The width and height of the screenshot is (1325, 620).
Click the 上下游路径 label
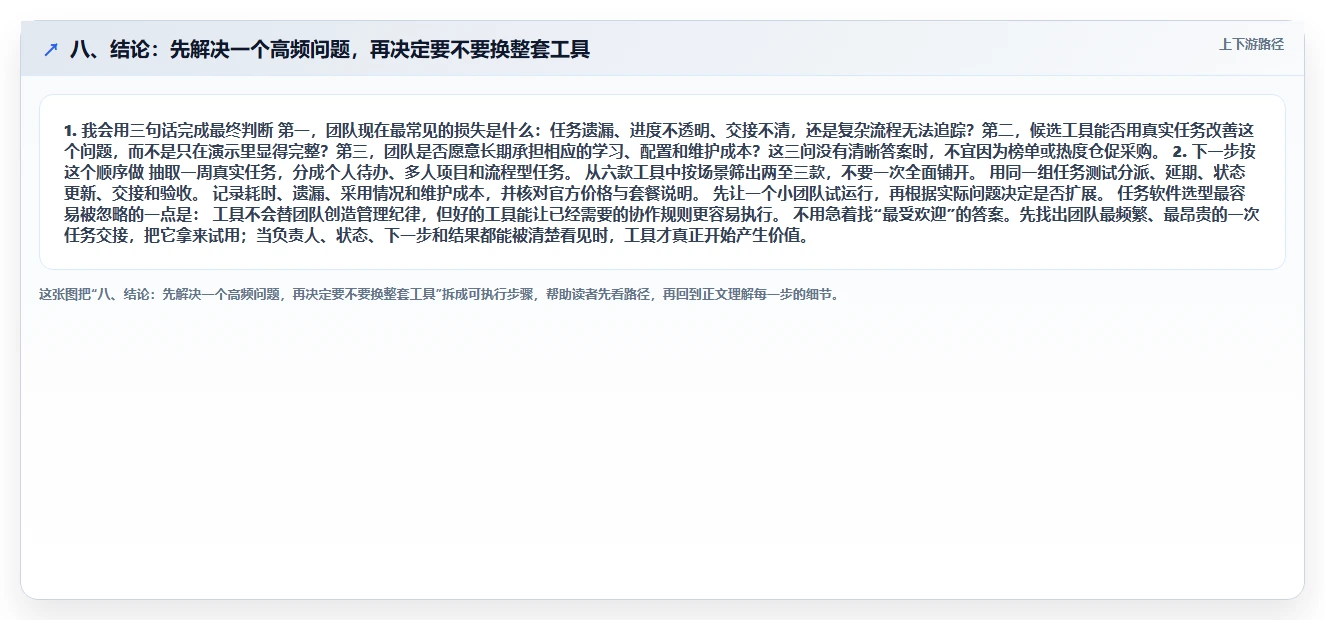pos(1251,44)
